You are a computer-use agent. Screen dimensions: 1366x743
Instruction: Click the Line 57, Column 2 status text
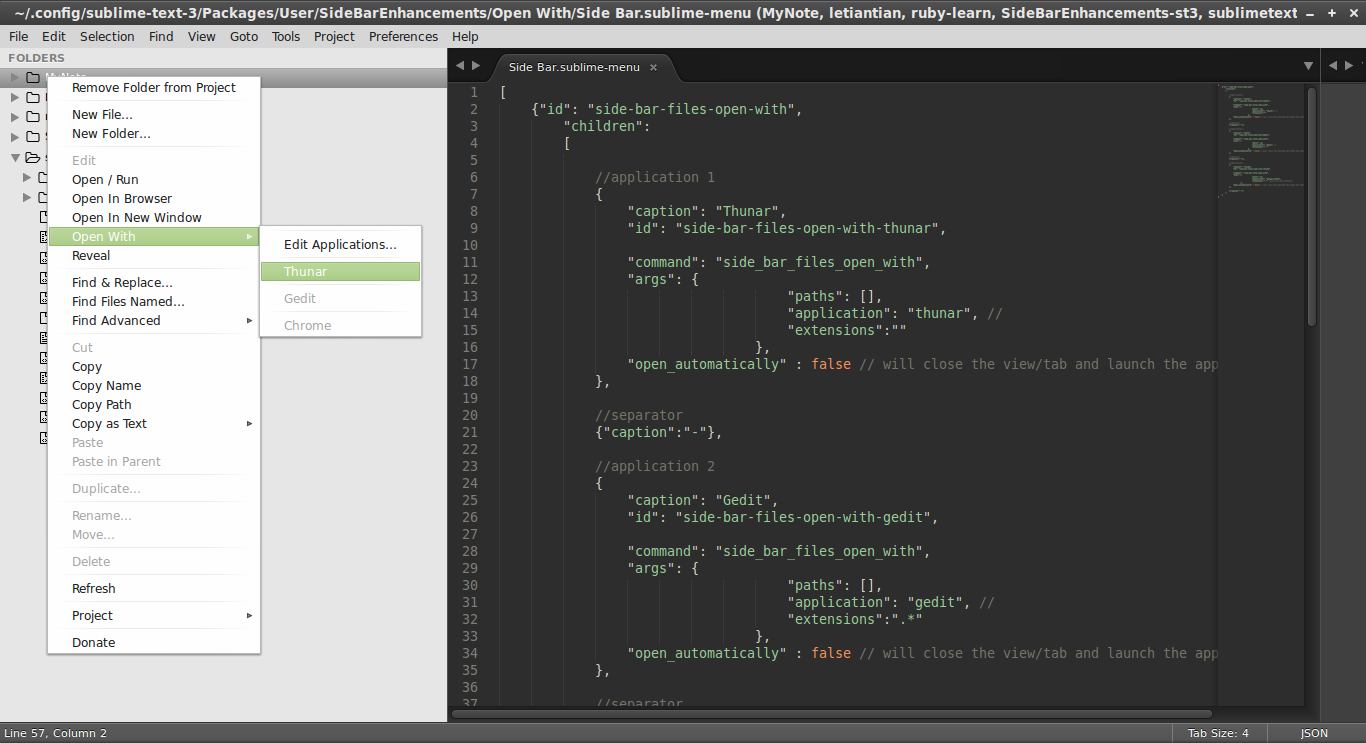tap(55, 733)
